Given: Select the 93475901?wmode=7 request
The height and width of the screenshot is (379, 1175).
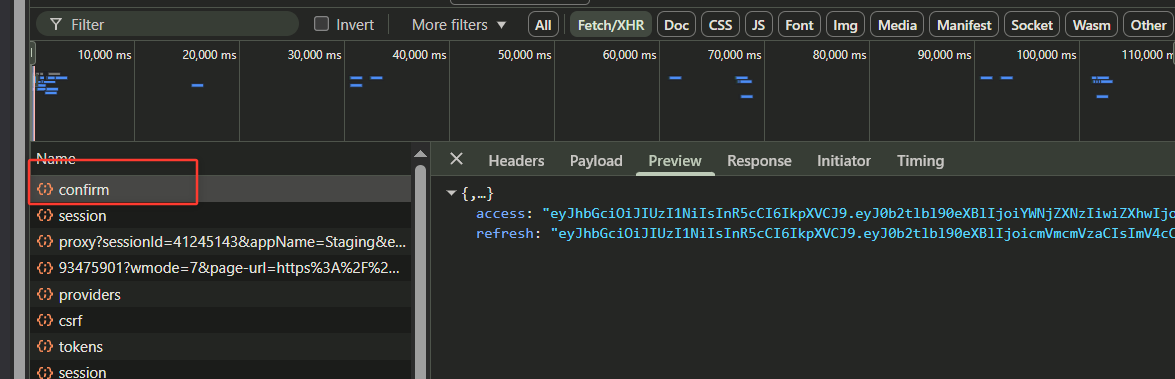Looking at the screenshot, I should tap(221, 268).
